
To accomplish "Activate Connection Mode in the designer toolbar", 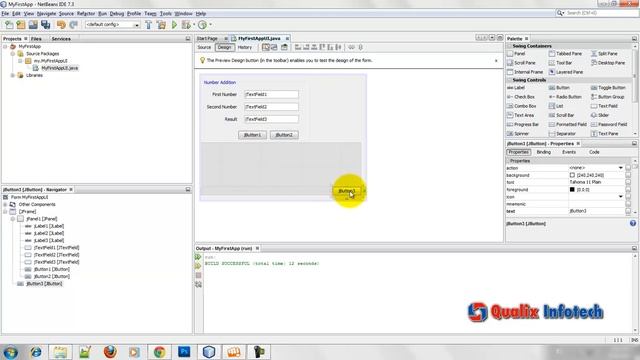I will (274, 47).
